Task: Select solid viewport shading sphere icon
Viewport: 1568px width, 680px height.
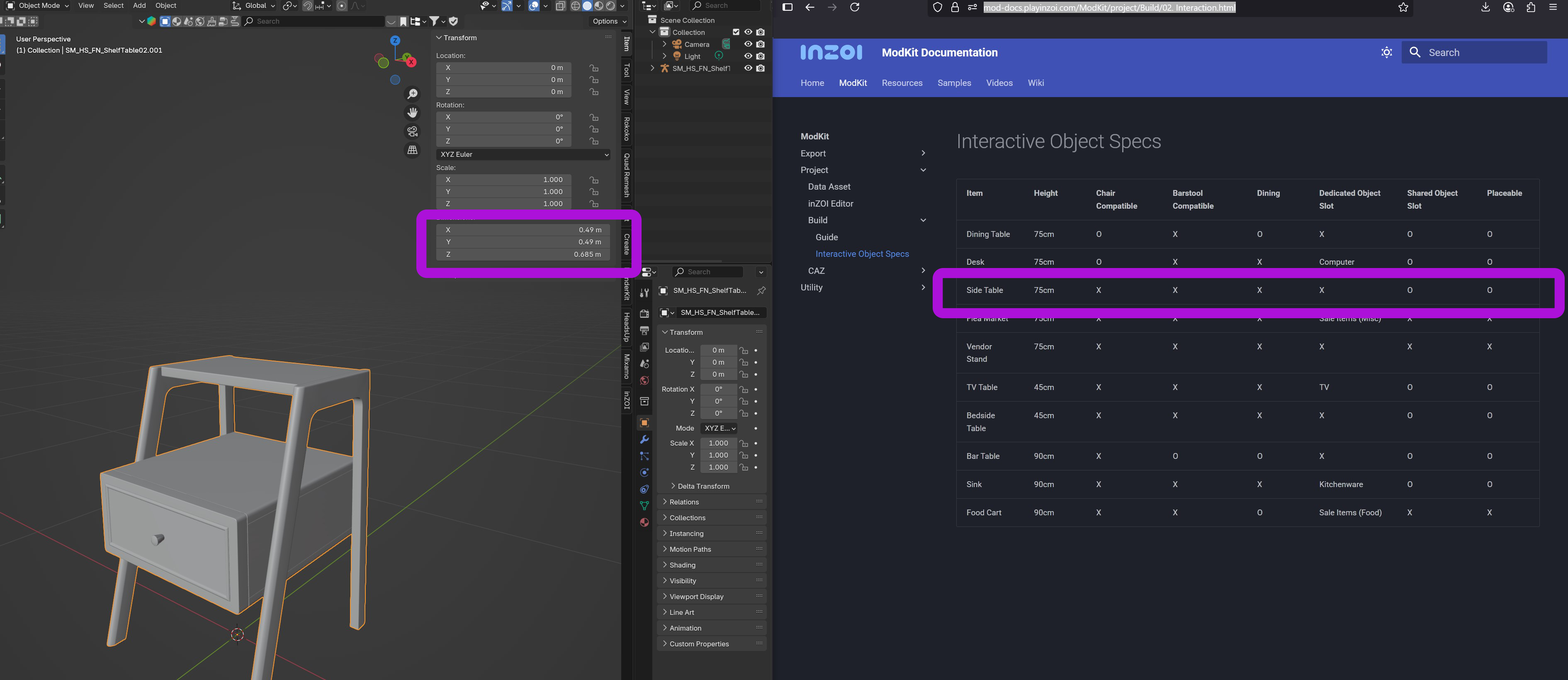Action: pos(587,5)
